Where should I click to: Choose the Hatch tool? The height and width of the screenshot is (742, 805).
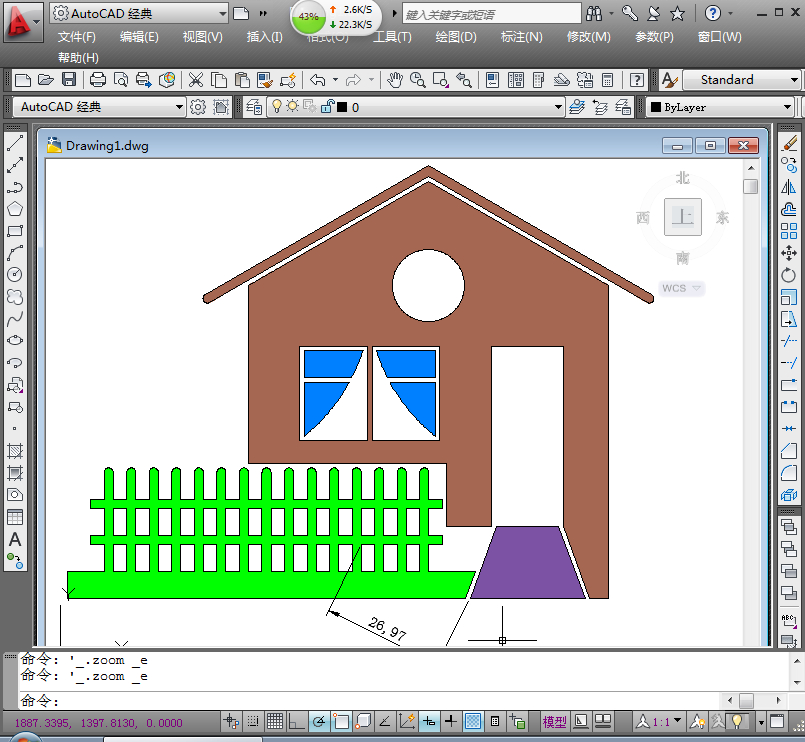click(15, 450)
